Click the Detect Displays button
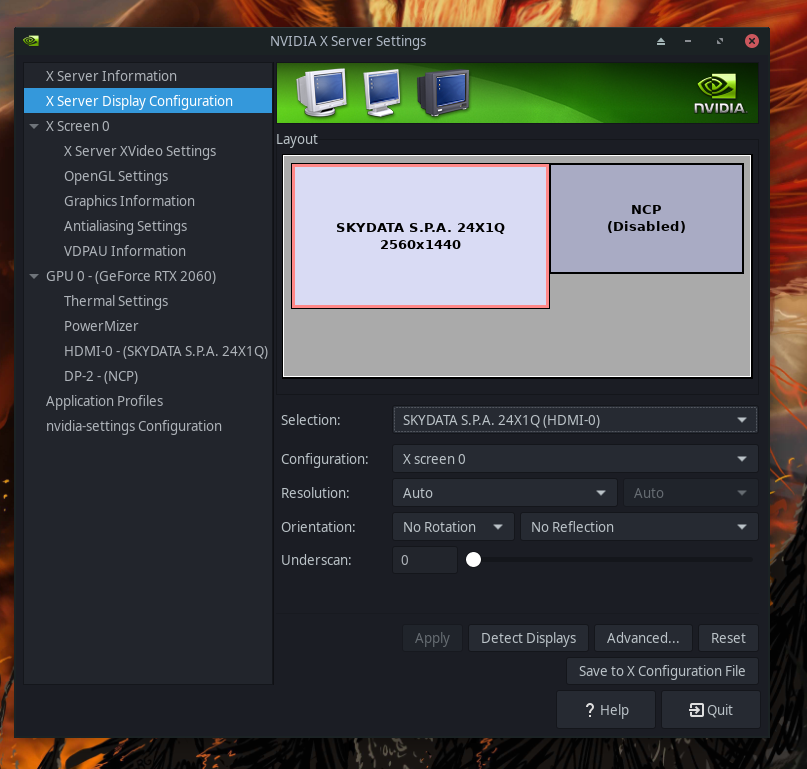Screen dimensions: 807x769 pos(528,637)
